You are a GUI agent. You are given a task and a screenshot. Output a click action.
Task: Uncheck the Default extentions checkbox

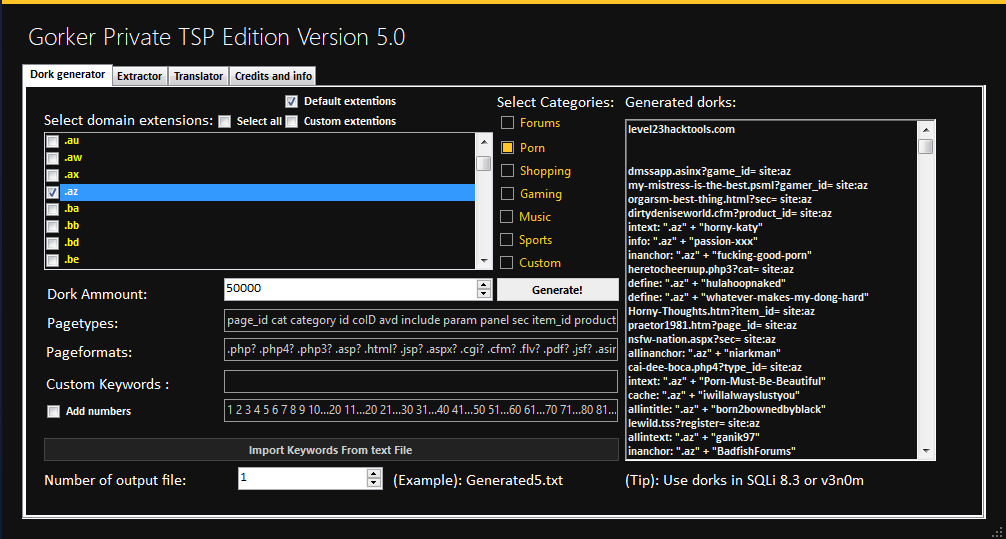(291, 101)
